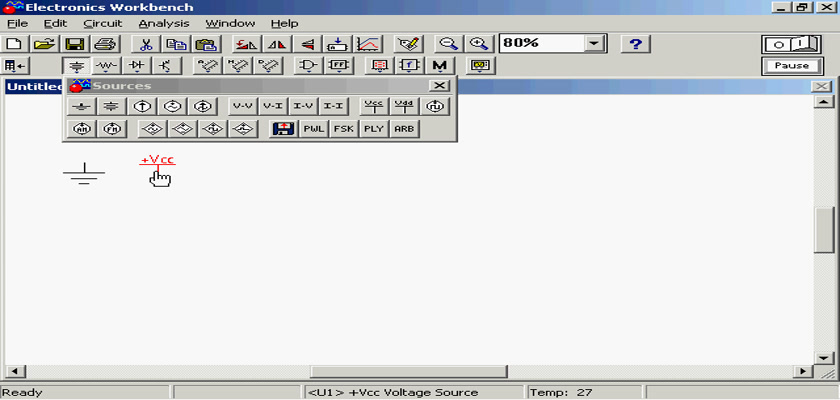Select the piecewise linear source disk icon
Screen dimensions: 840x400
[284, 129]
